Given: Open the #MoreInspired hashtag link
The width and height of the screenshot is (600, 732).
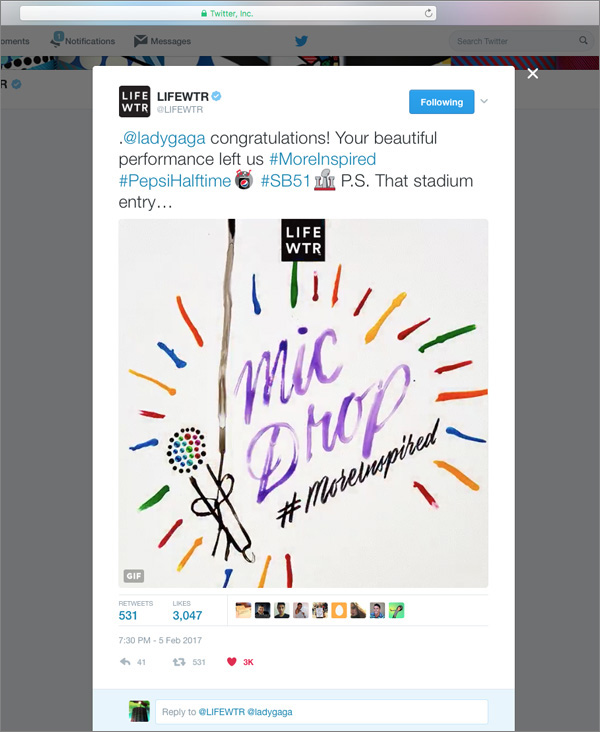Looking at the screenshot, I should click(323, 159).
